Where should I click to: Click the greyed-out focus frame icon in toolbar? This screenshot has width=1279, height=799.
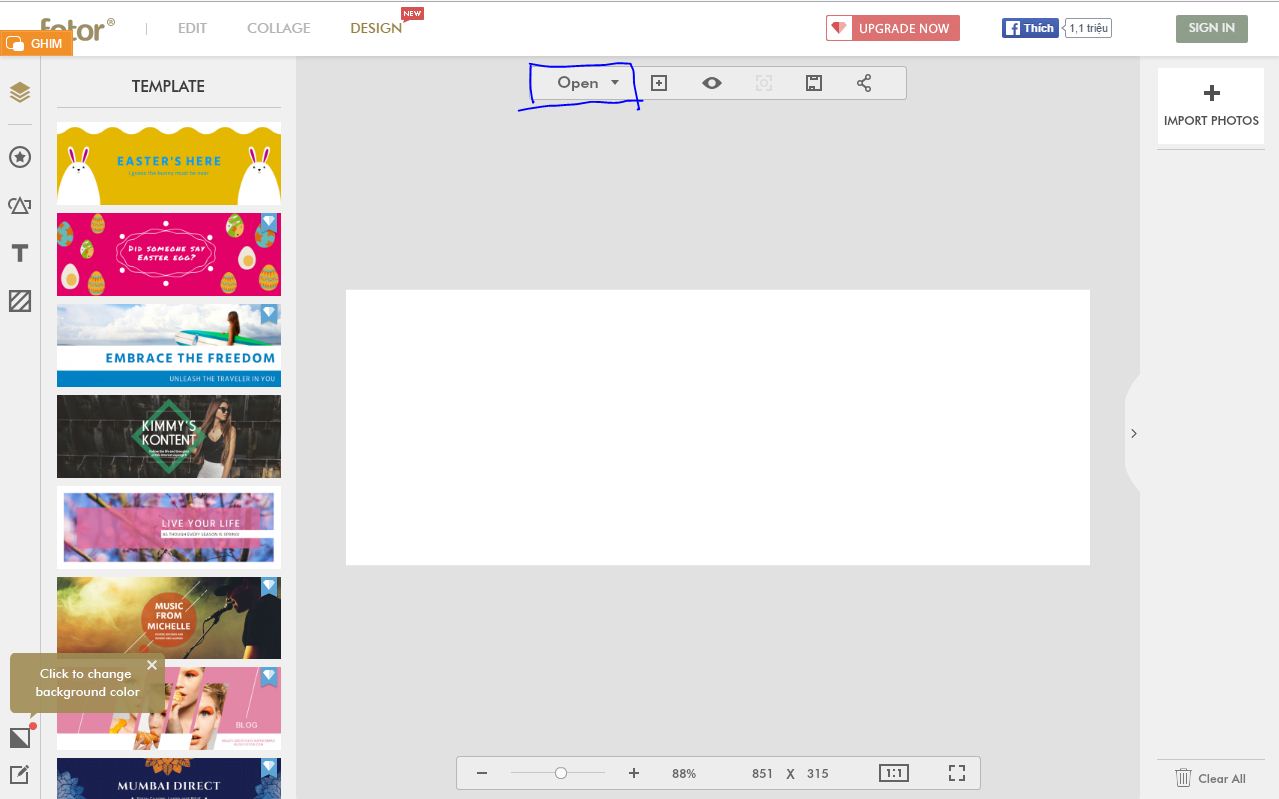point(764,83)
